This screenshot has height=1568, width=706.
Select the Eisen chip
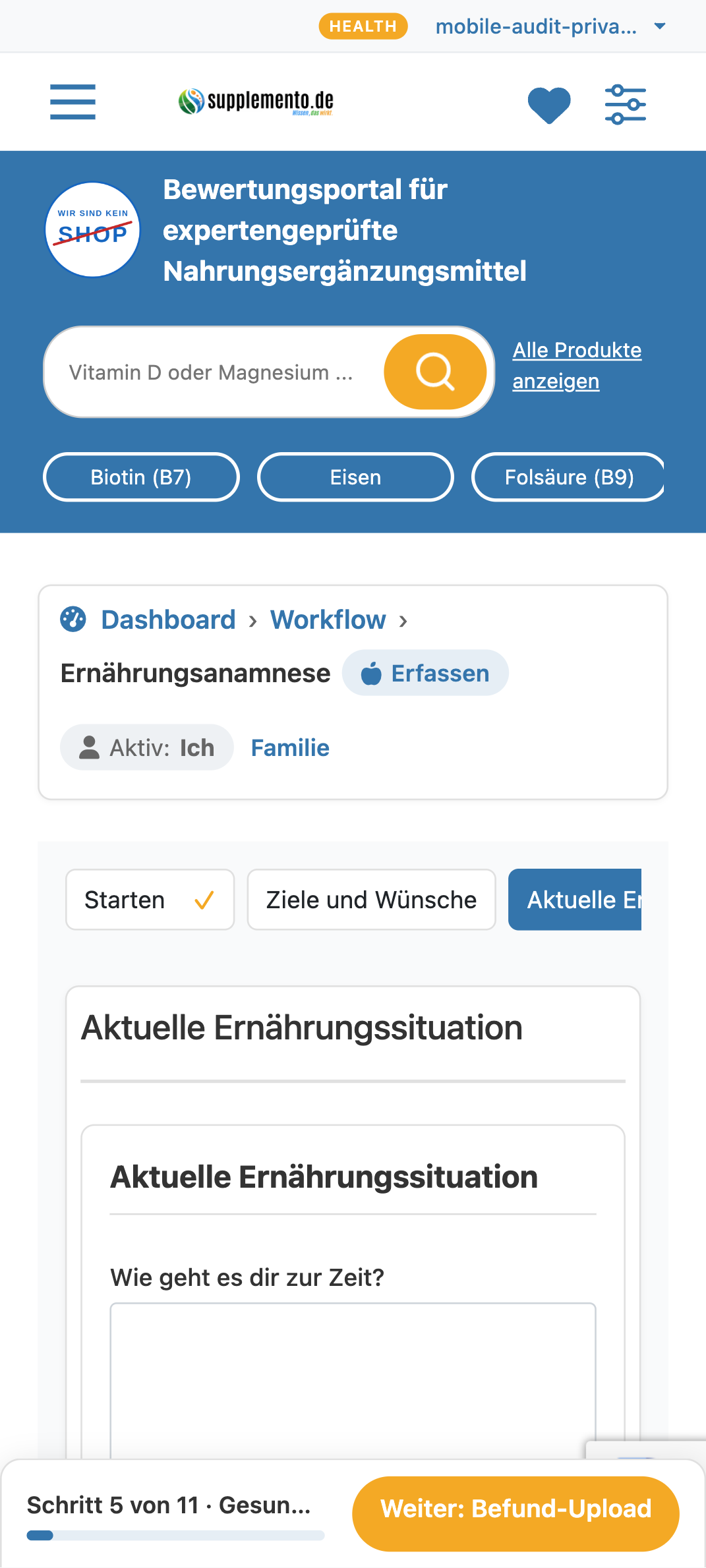coord(355,477)
